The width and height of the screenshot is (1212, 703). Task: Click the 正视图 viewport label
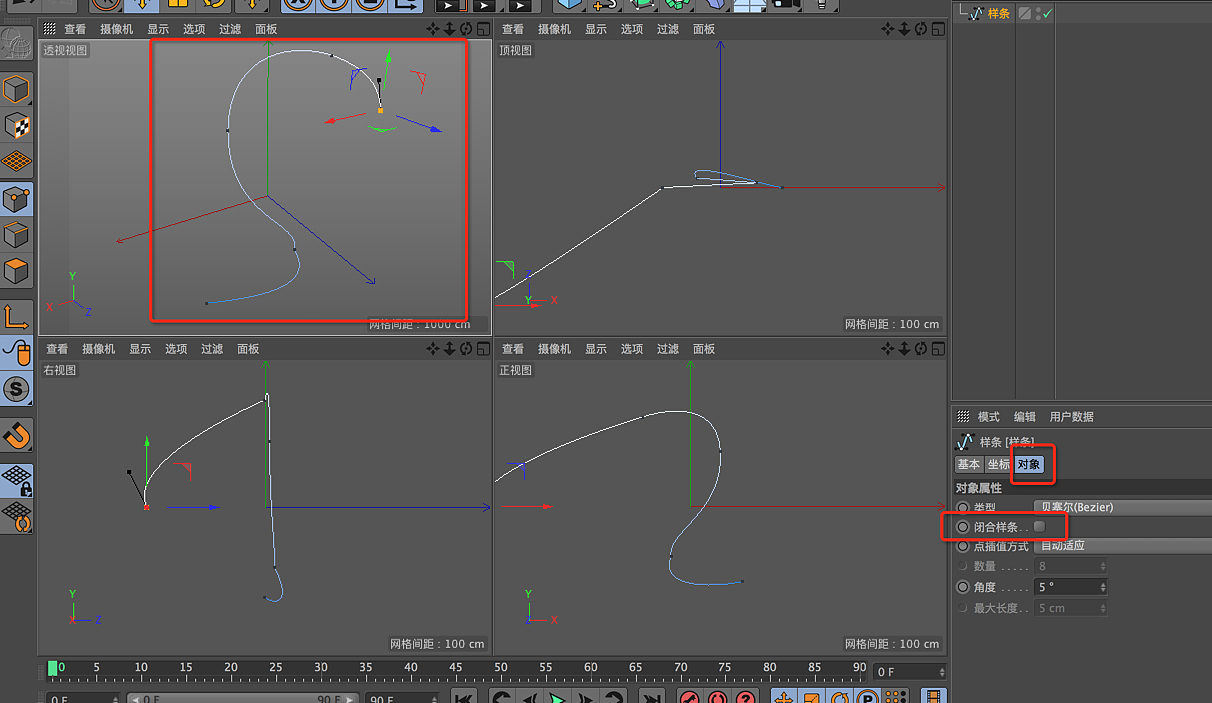[x=516, y=370]
